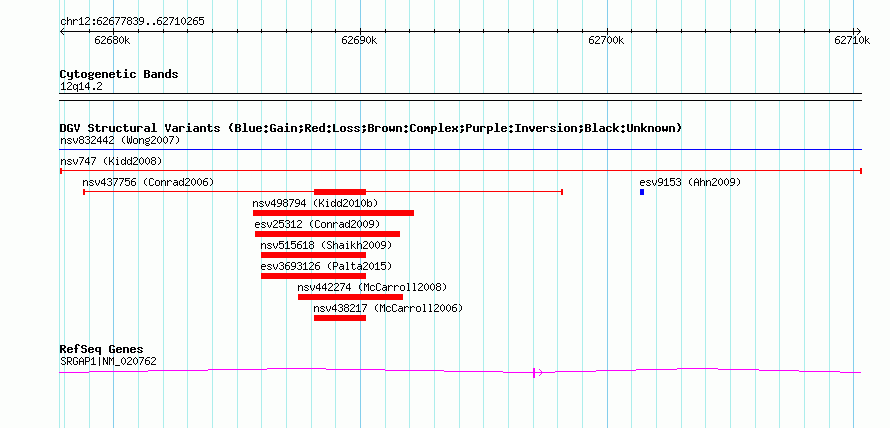Image resolution: width=890 pixels, height=428 pixels.
Task: Open the nsv498794 (Kidd2010b) variant label
Action: click(315, 203)
